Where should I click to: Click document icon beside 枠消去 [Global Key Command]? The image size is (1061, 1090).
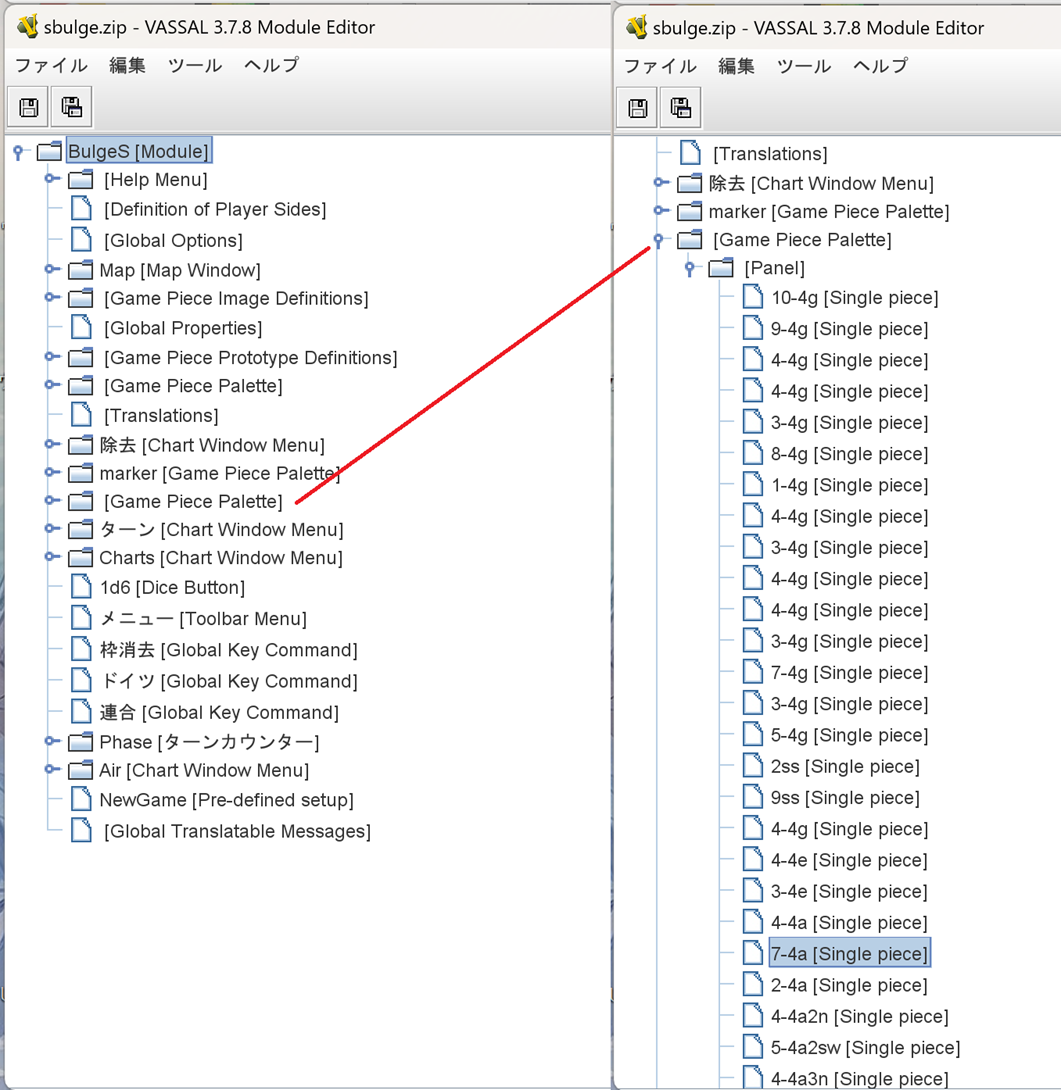(x=81, y=649)
